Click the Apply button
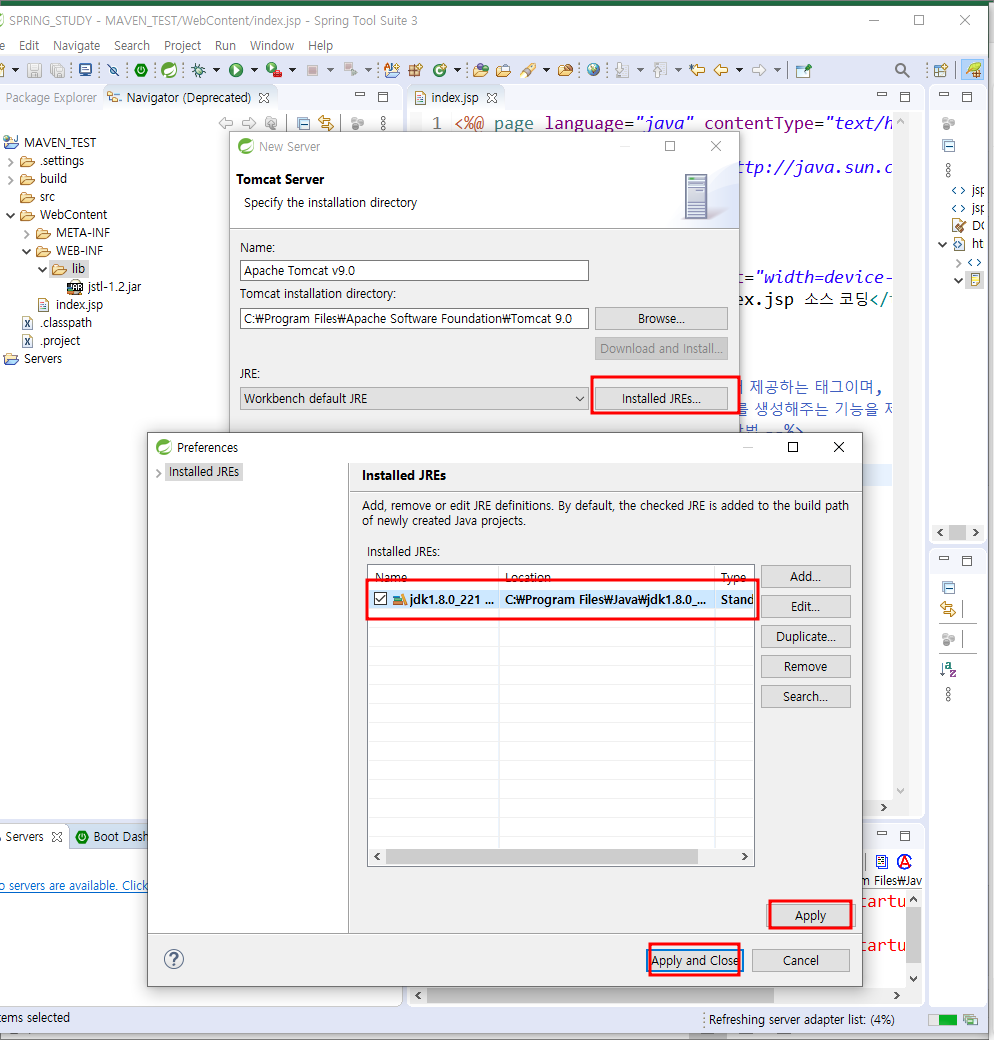This screenshot has width=994, height=1040. pyautogui.click(x=810, y=915)
